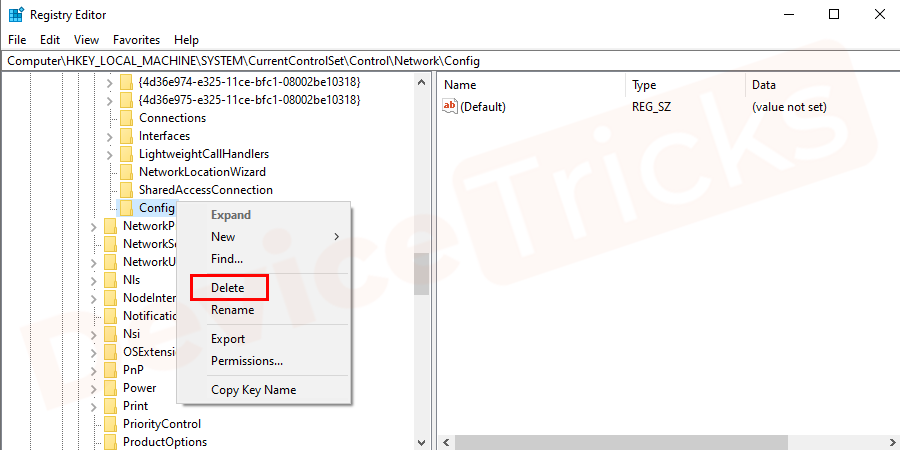This screenshot has height=450, width=900.
Task: Choose Rename in the context menu
Action: click(232, 310)
